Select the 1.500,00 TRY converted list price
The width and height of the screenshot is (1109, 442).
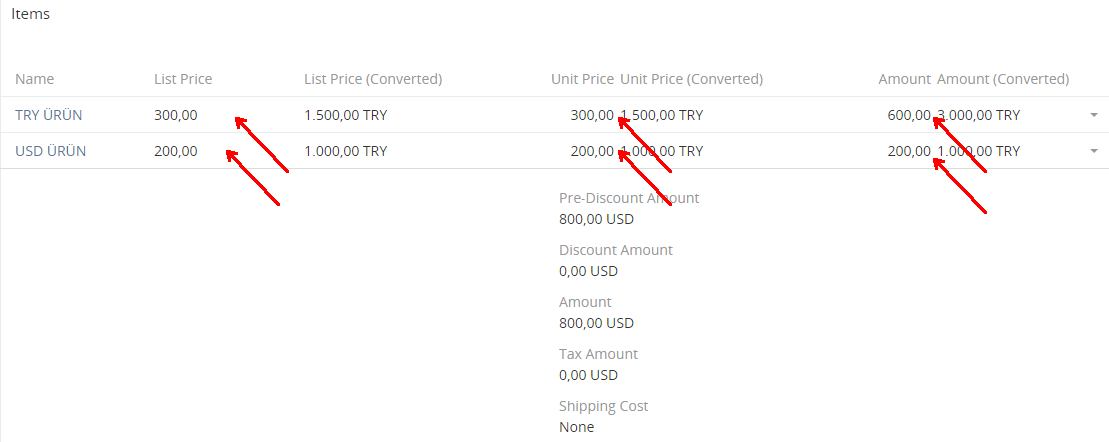pyautogui.click(x=345, y=115)
